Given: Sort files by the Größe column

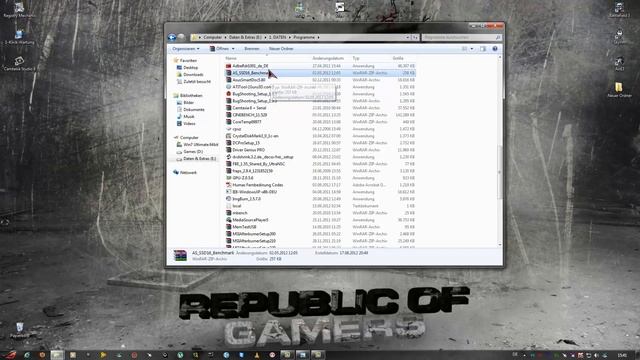Looking at the screenshot, I should (x=398, y=58).
